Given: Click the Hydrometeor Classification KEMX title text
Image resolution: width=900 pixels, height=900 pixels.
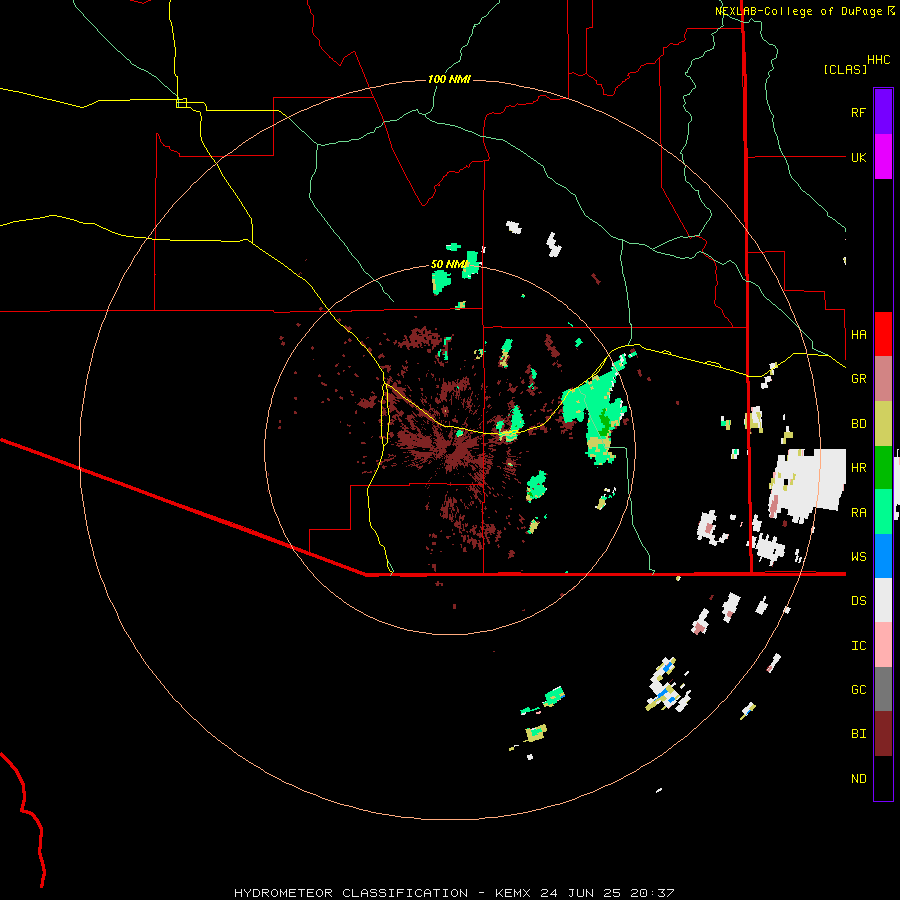Looking at the screenshot, I should tap(454, 893).
